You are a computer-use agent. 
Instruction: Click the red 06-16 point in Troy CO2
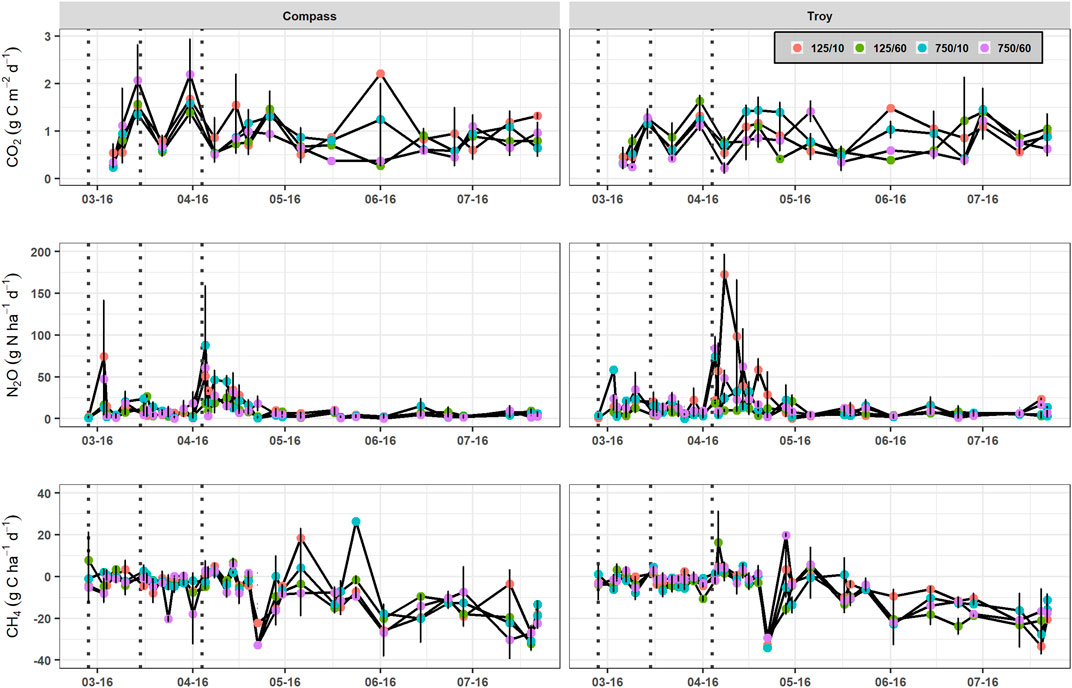click(x=890, y=108)
